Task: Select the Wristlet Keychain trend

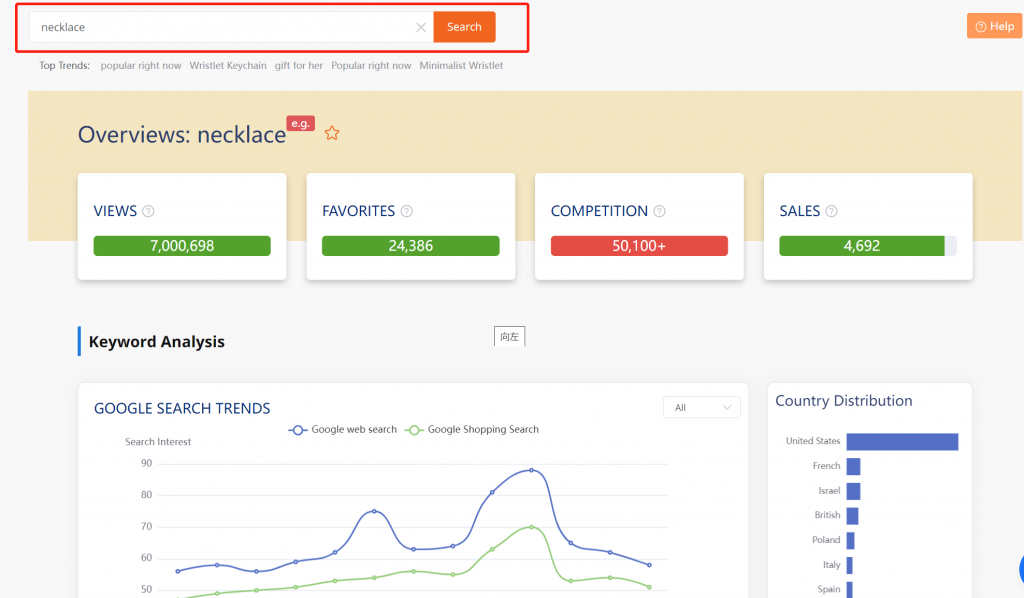Action: coord(228,66)
